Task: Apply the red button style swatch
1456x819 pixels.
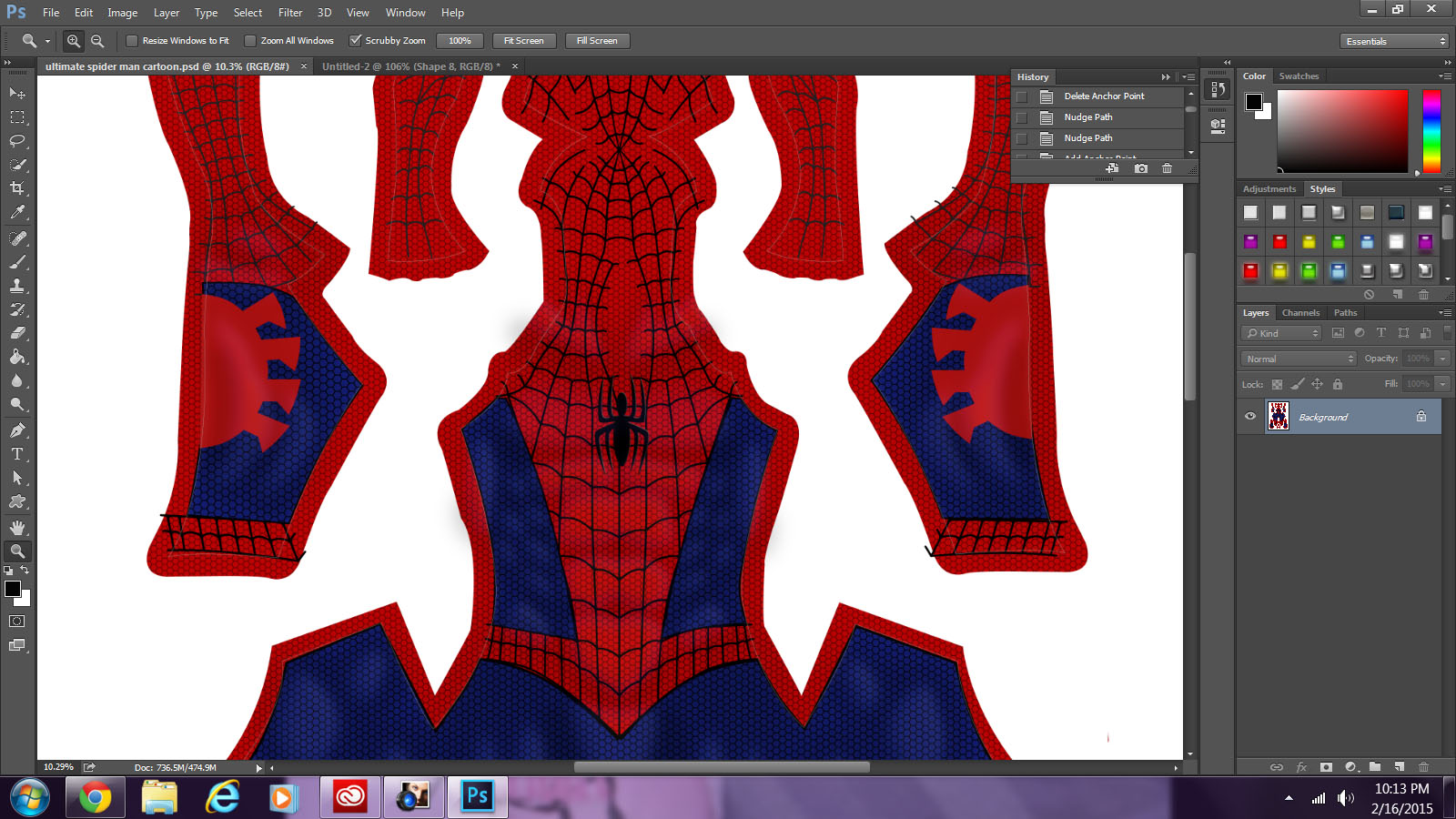Action: coord(1279,241)
